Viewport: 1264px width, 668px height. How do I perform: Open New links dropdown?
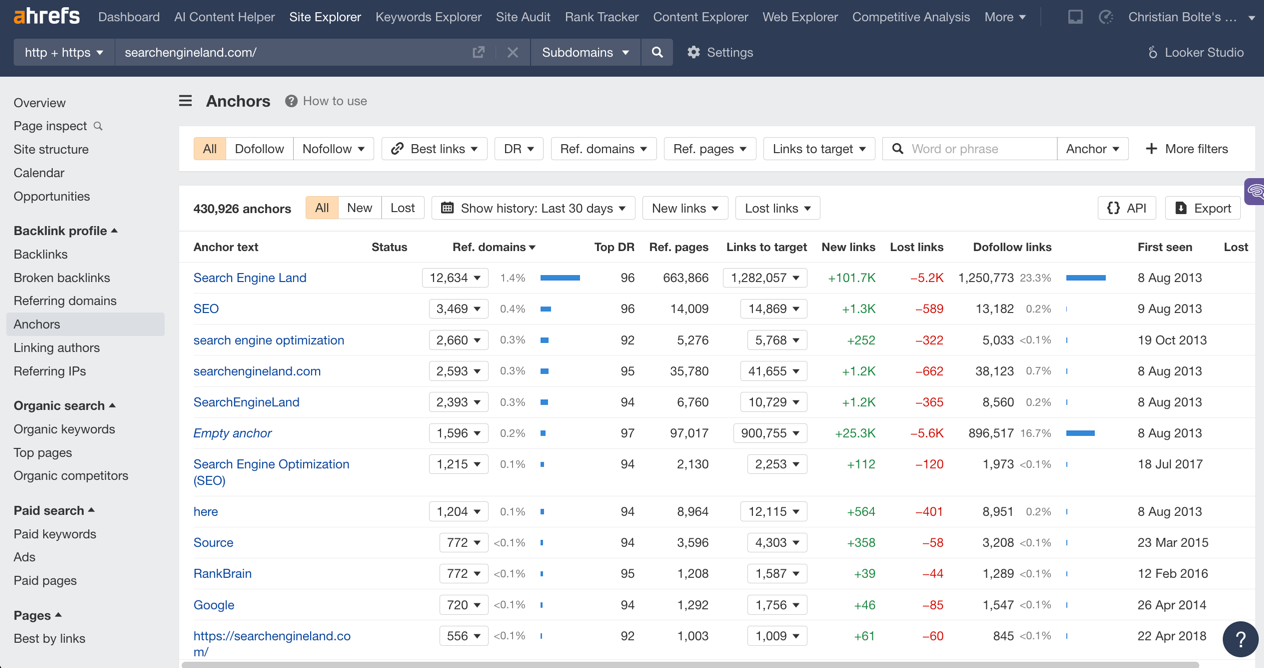(x=685, y=208)
